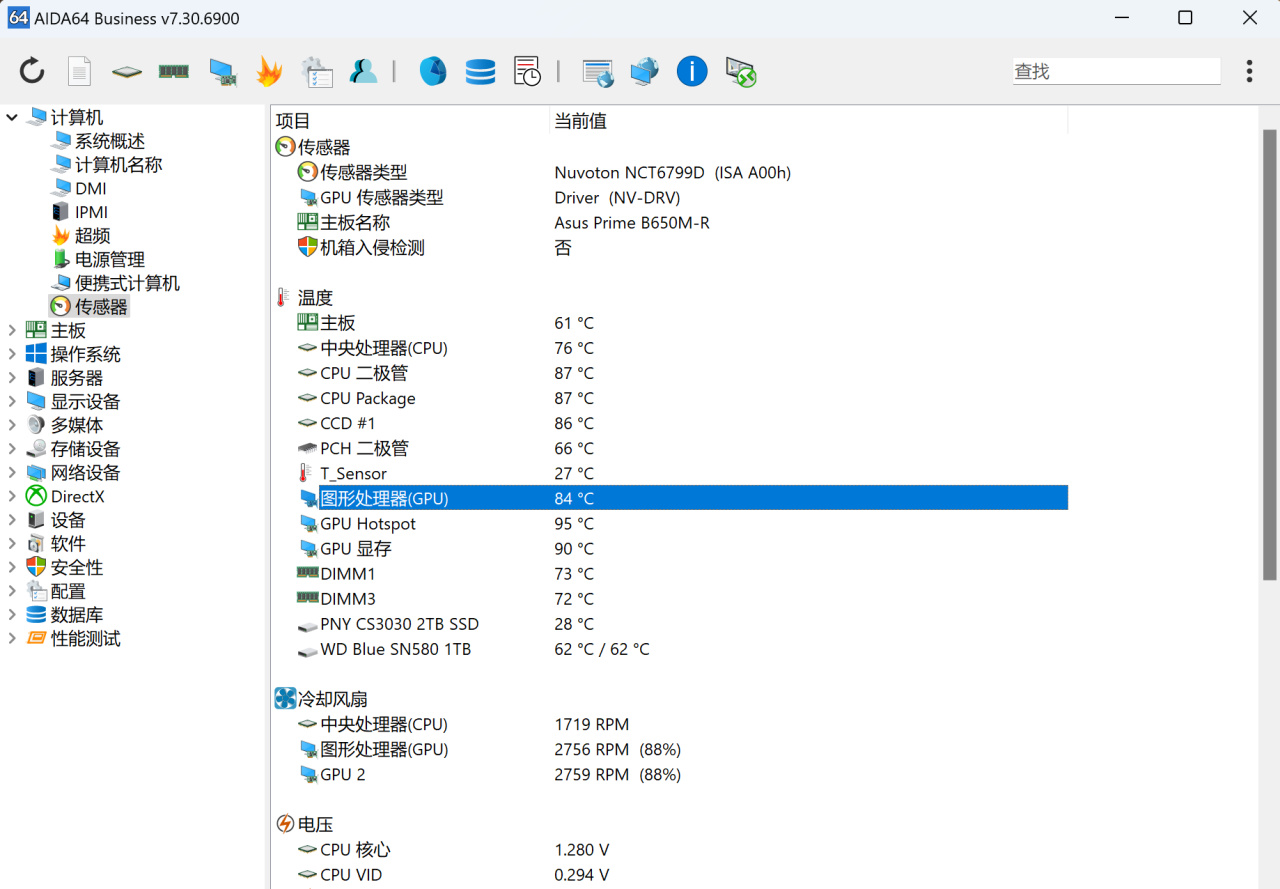Screen dimensions: 1280x889
Task: Expand the 网络设备 tree node
Action: 12,472
